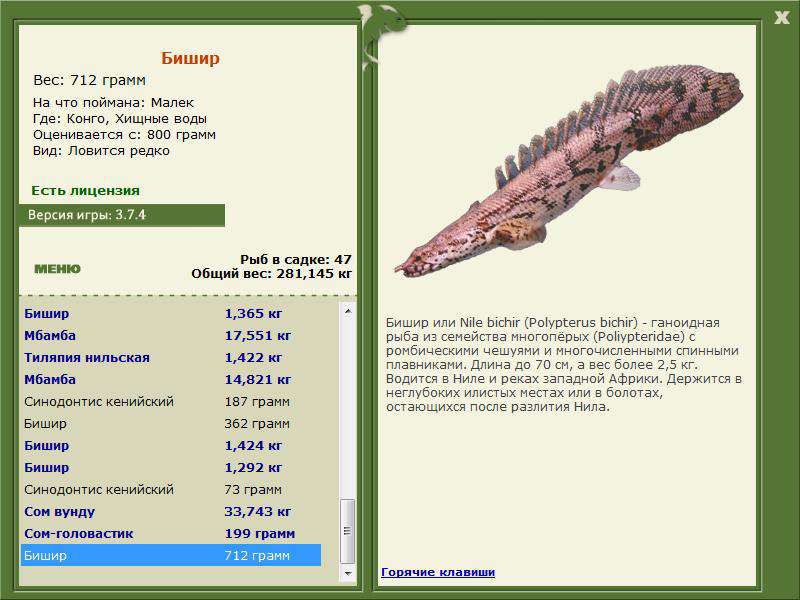Open the МЕНЮ button
This screenshot has height=600, width=800.
[57, 269]
